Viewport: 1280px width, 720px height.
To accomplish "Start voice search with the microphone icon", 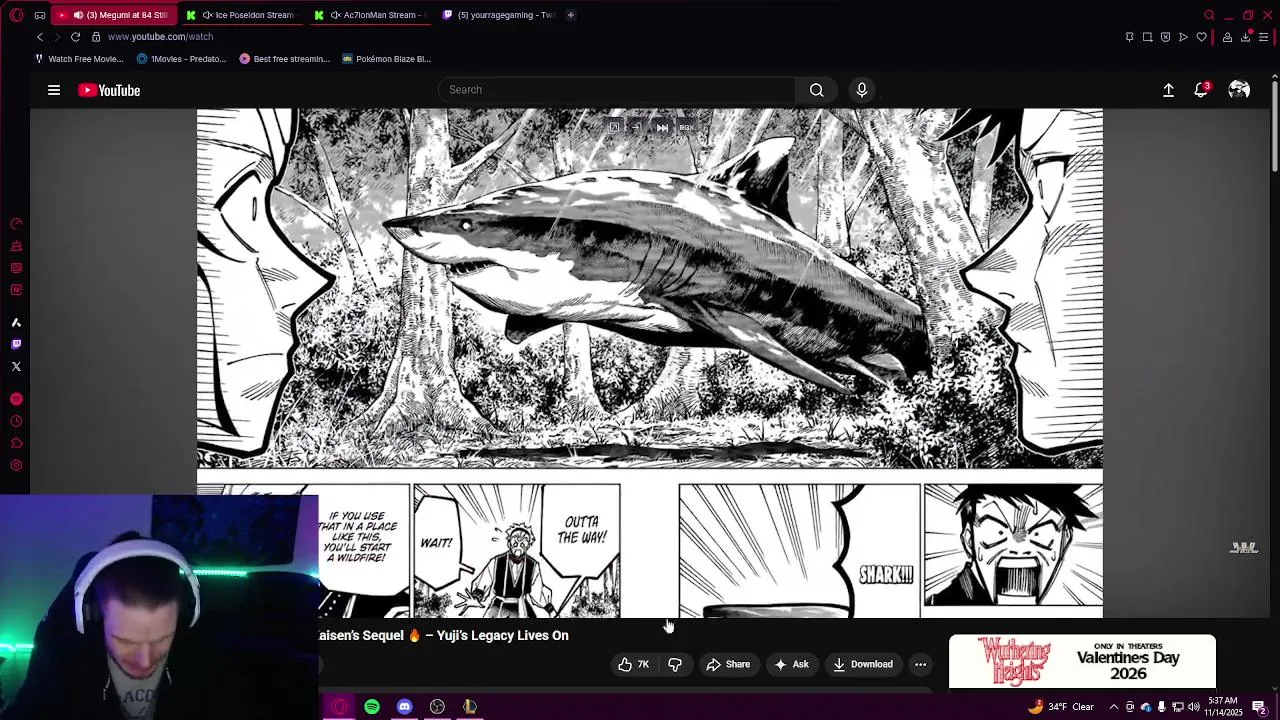I will 862,90.
